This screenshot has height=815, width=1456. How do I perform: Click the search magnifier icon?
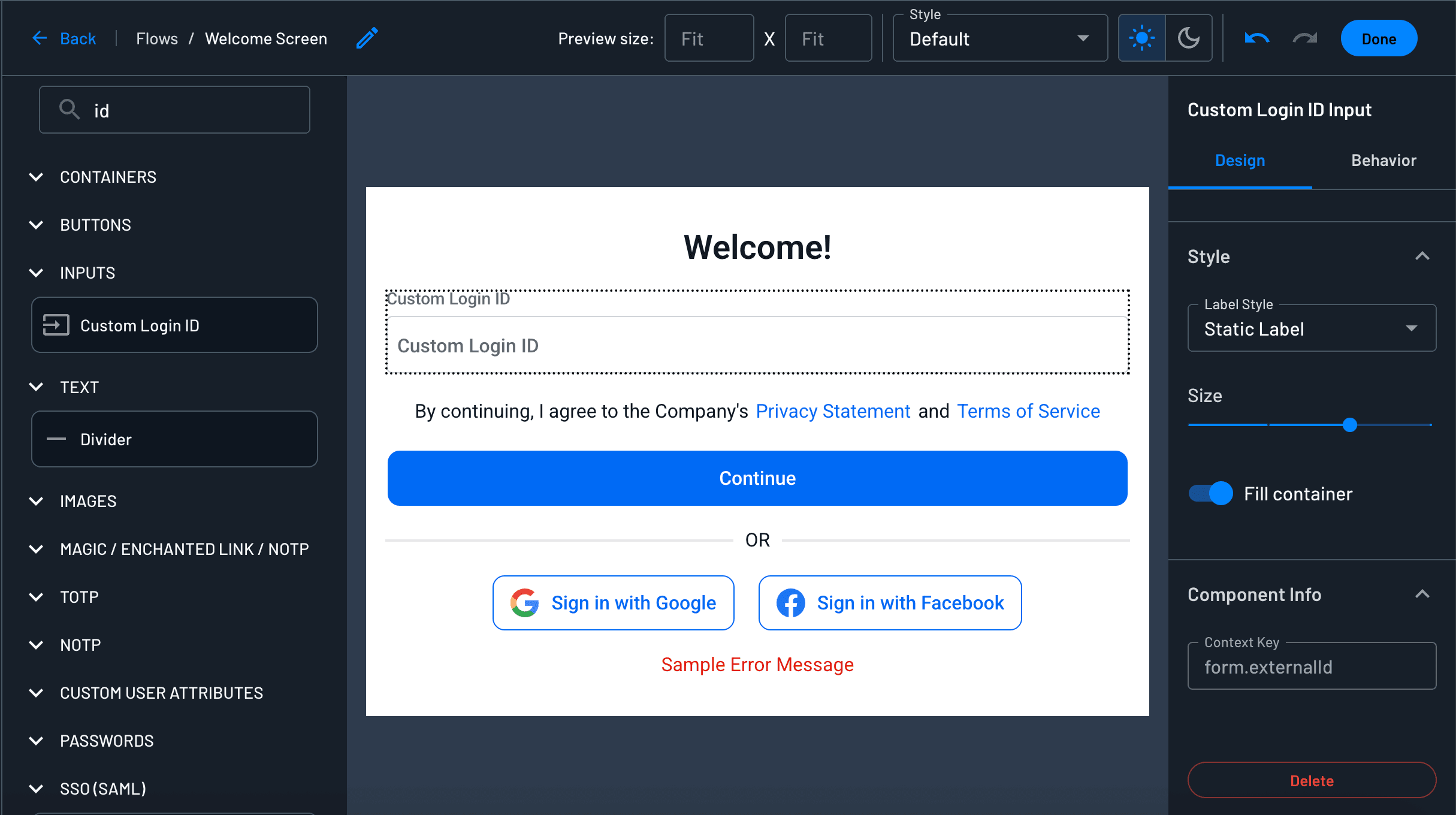[69, 110]
